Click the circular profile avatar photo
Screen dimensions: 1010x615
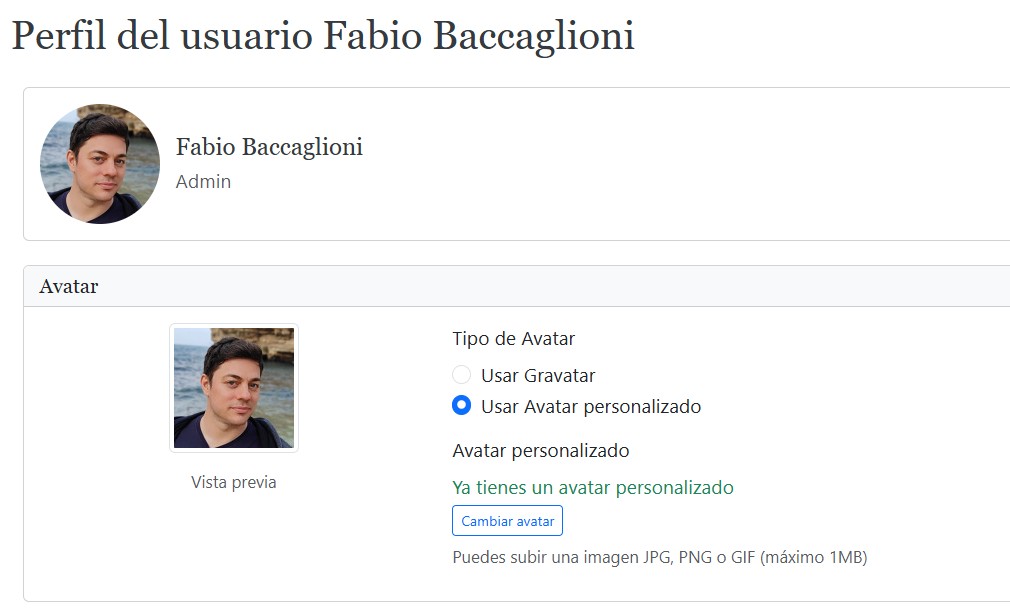(100, 164)
